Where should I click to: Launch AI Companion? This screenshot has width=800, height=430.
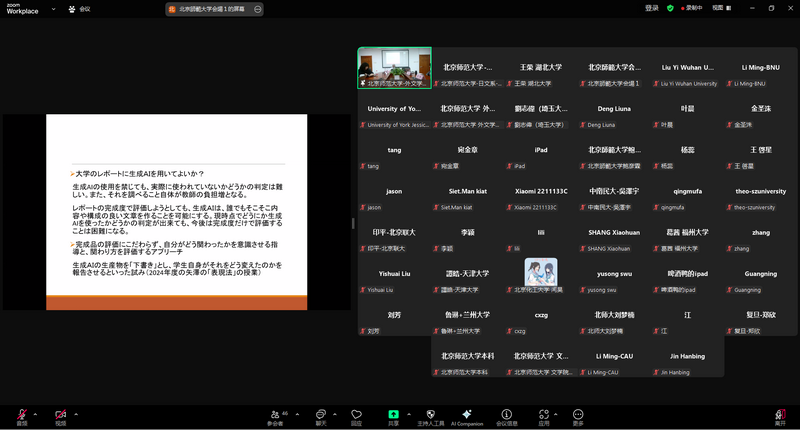[x=467, y=414]
